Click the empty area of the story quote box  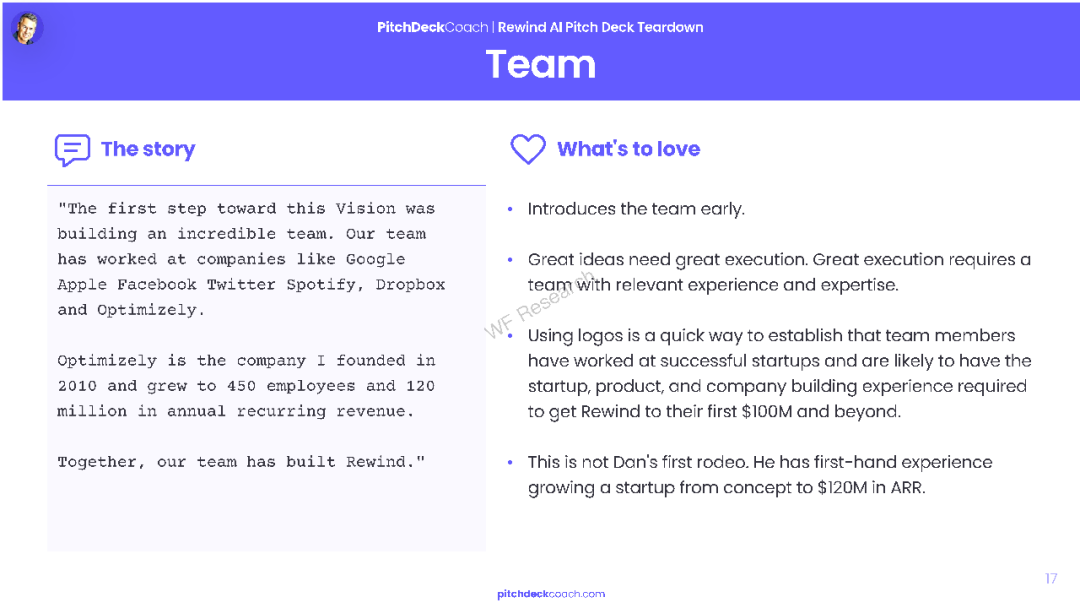coord(267,513)
